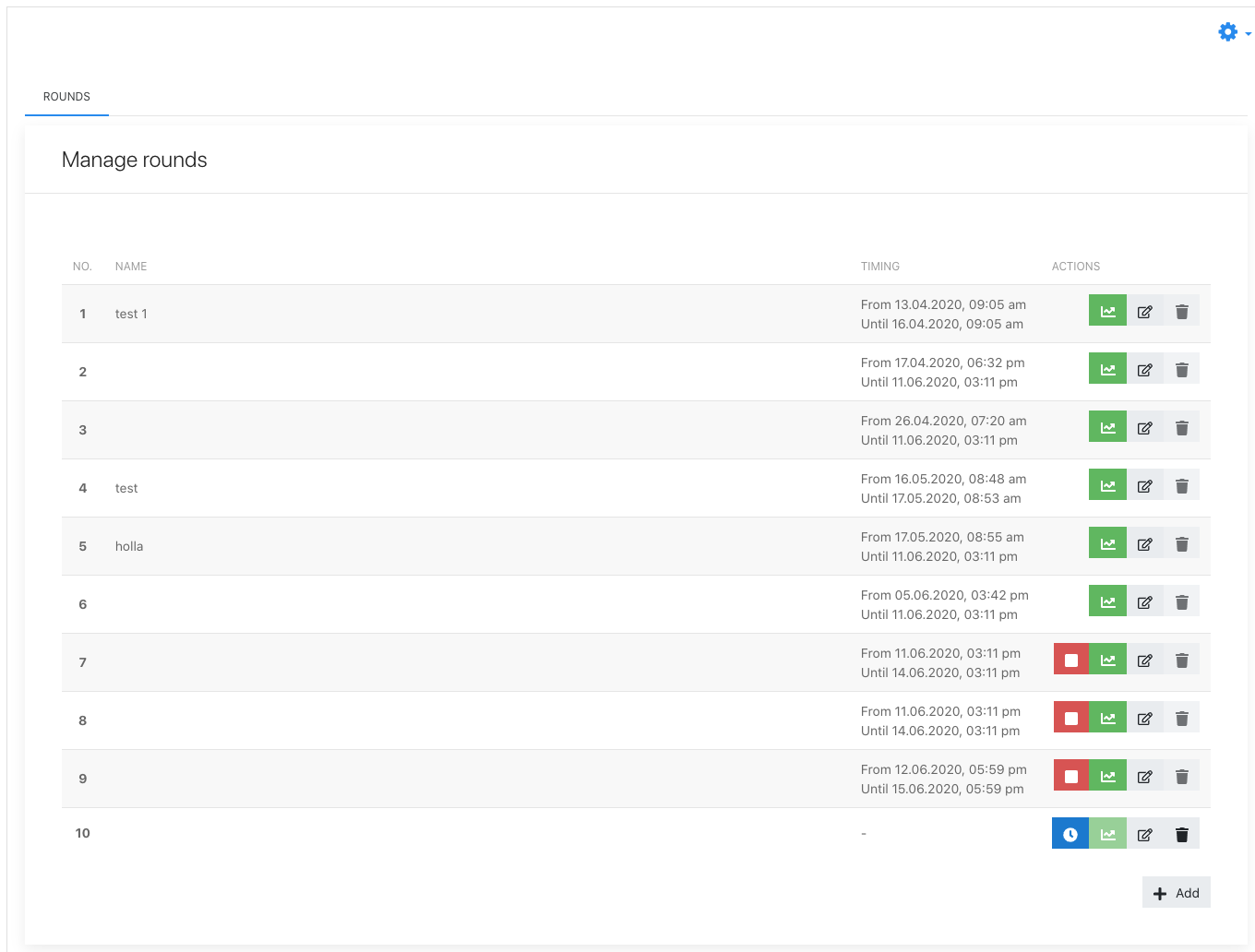Delete round 5 holla
1255x952 pixels.
click(1181, 543)
